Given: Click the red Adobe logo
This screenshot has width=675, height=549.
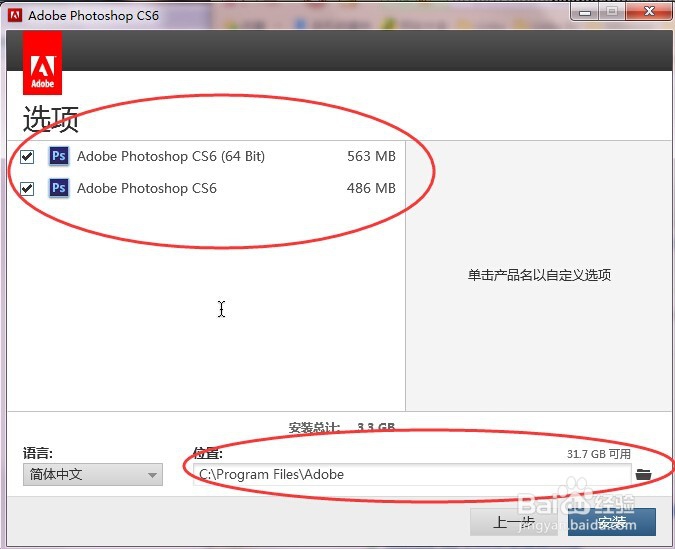Looking at the screenshot, I should point(42,63).
